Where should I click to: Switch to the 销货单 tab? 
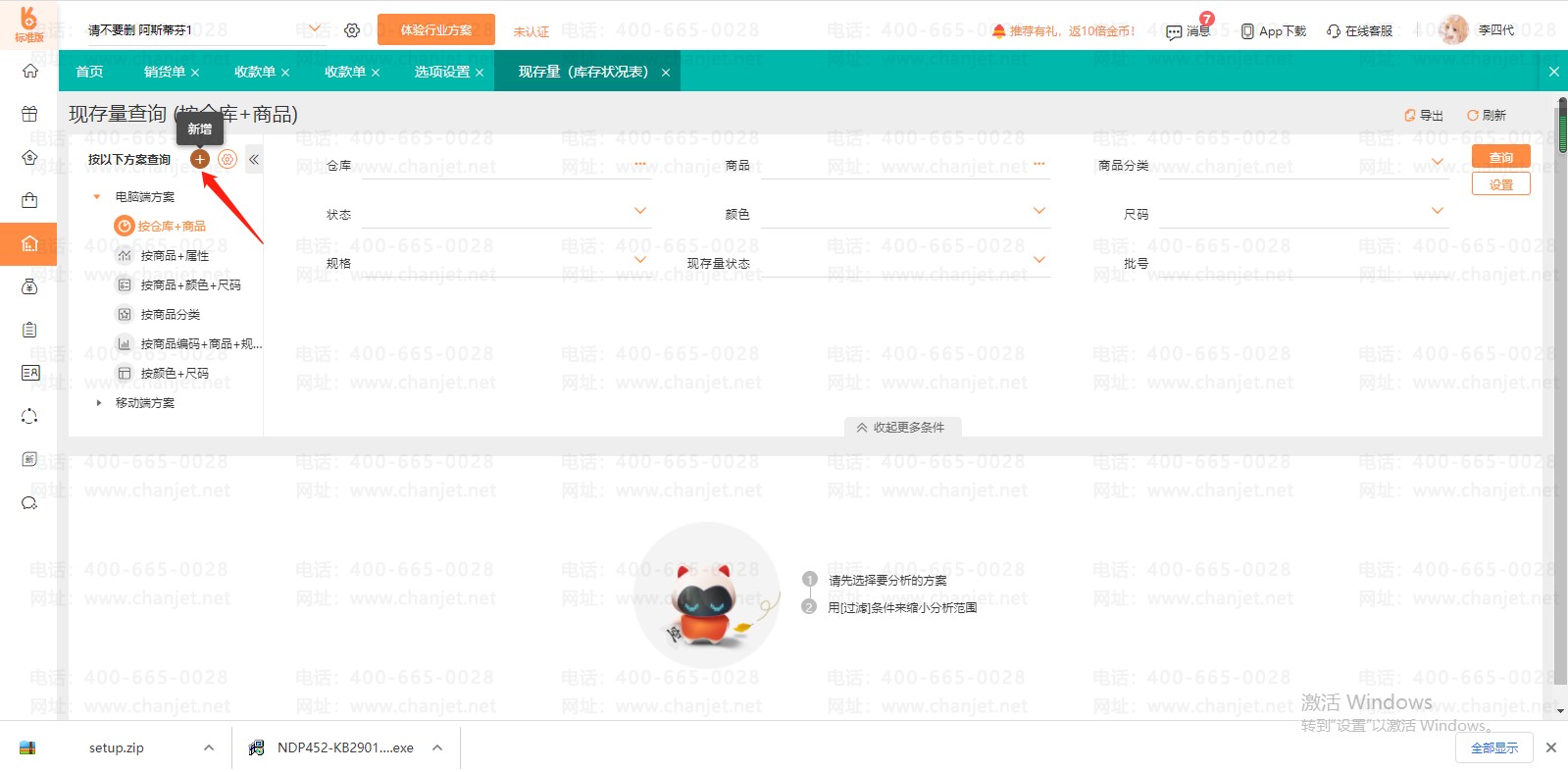(x=164, y=72)
